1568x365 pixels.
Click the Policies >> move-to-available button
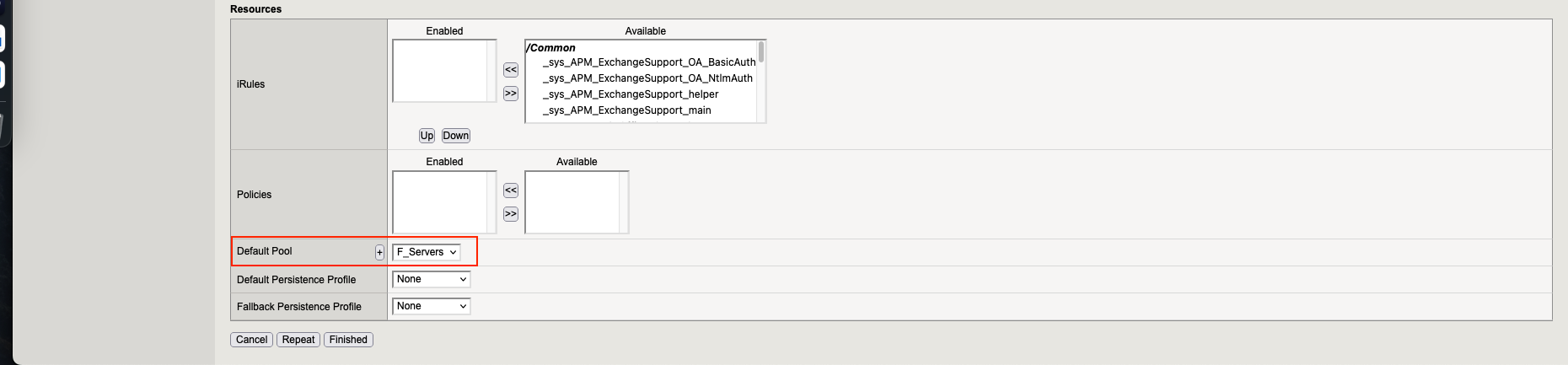point(510,214)
